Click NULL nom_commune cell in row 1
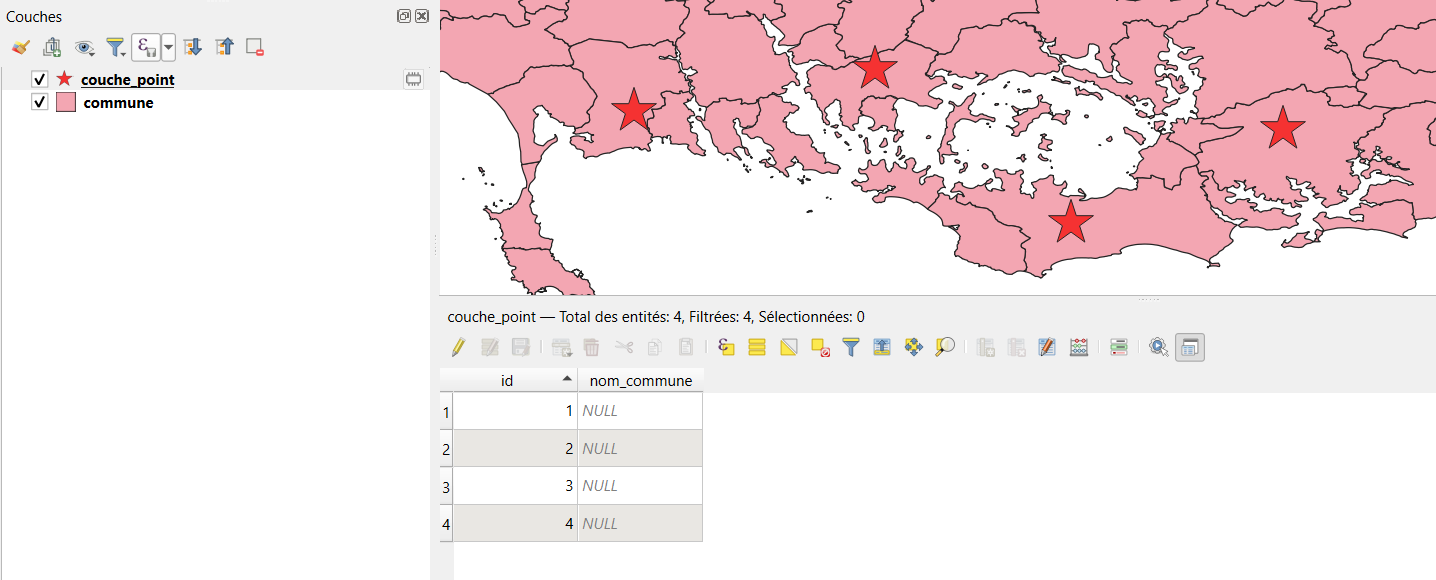This screenshot has width=1436, height=580. point(640,411)
